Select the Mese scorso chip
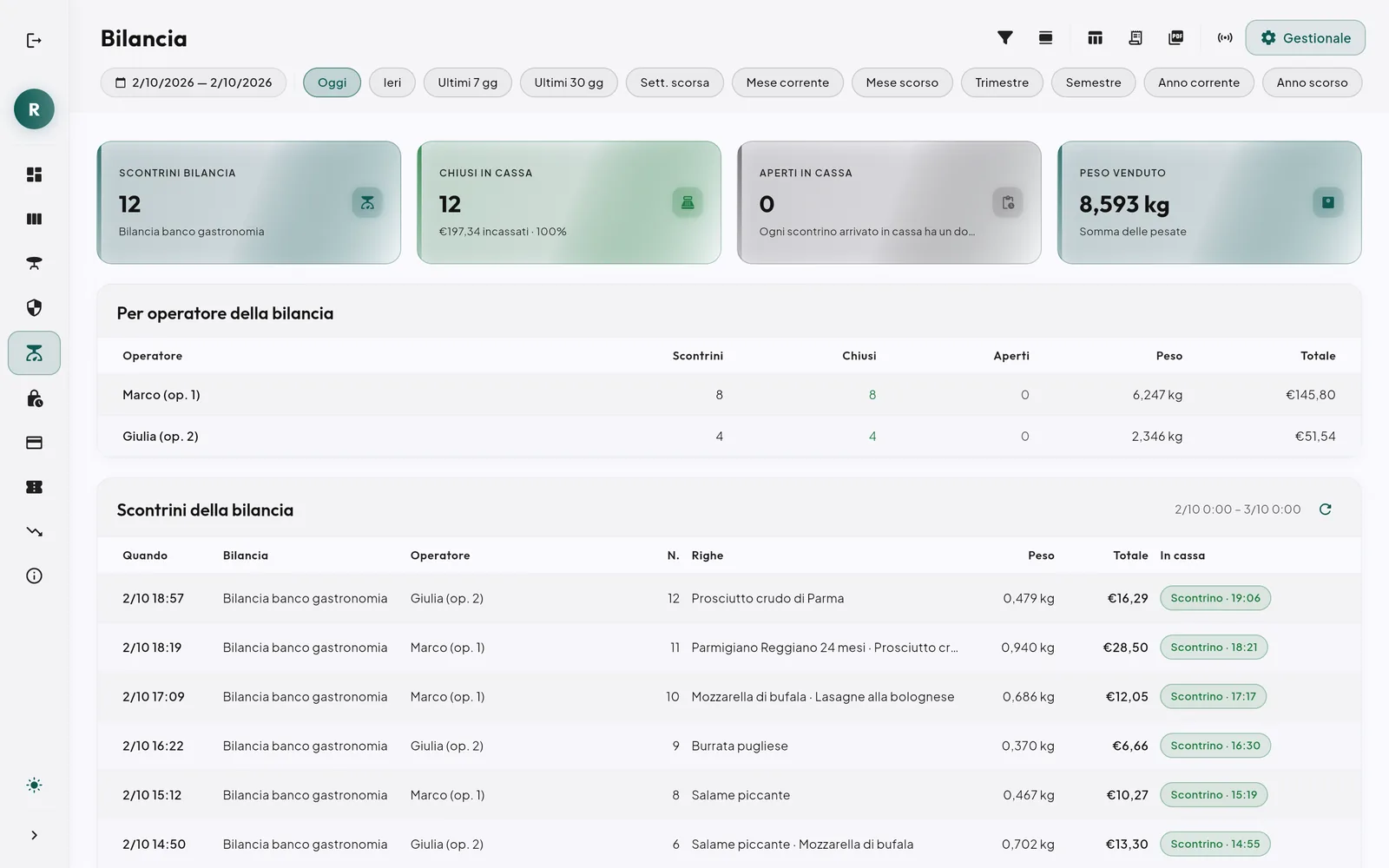Screen dimensions: 1389x868 click(902, 82)
